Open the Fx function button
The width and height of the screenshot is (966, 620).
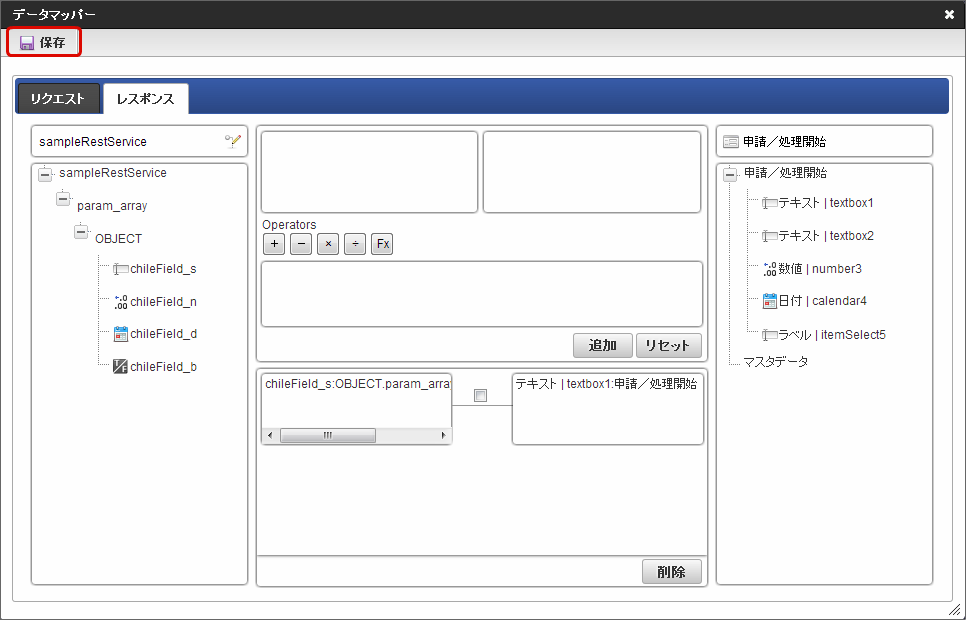tap(383, 244)
